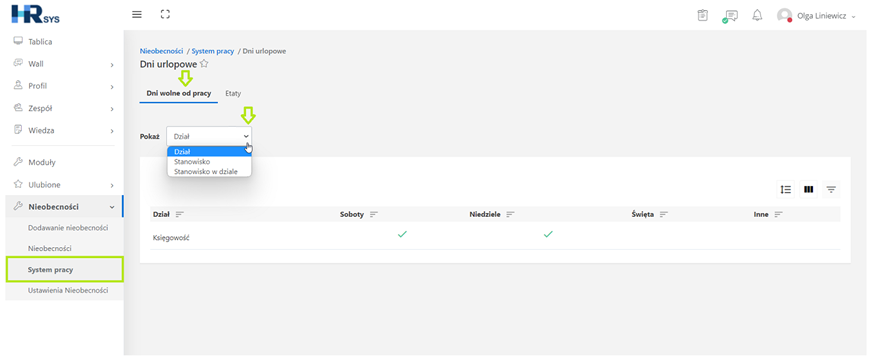Image resolution: width=872 pixels, height=362 pixels.
Task: Click the Wall chat icon in sidebar
Action: tap(18, 63)
